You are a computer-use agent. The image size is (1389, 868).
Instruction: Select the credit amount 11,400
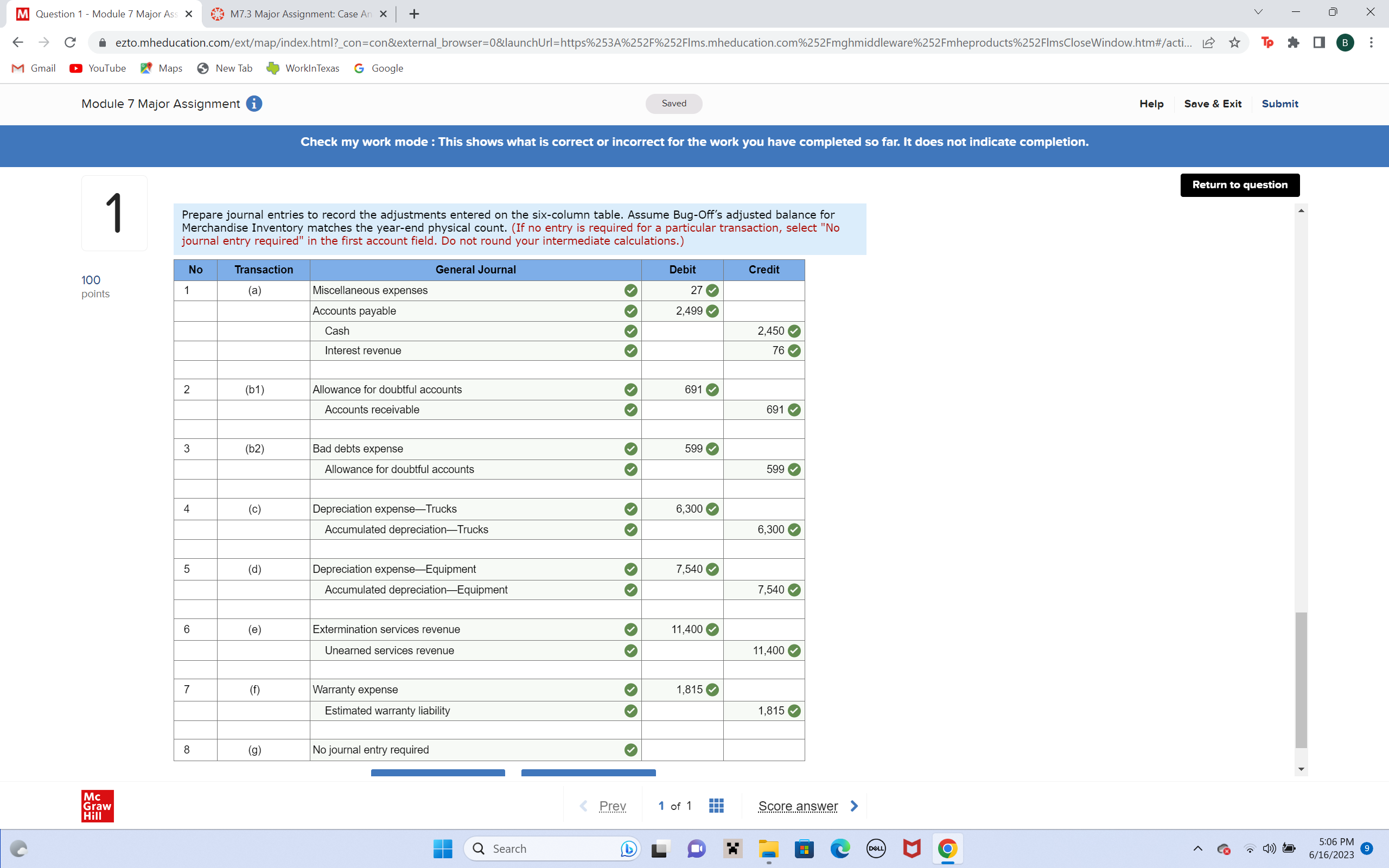(x=764, y=650)
